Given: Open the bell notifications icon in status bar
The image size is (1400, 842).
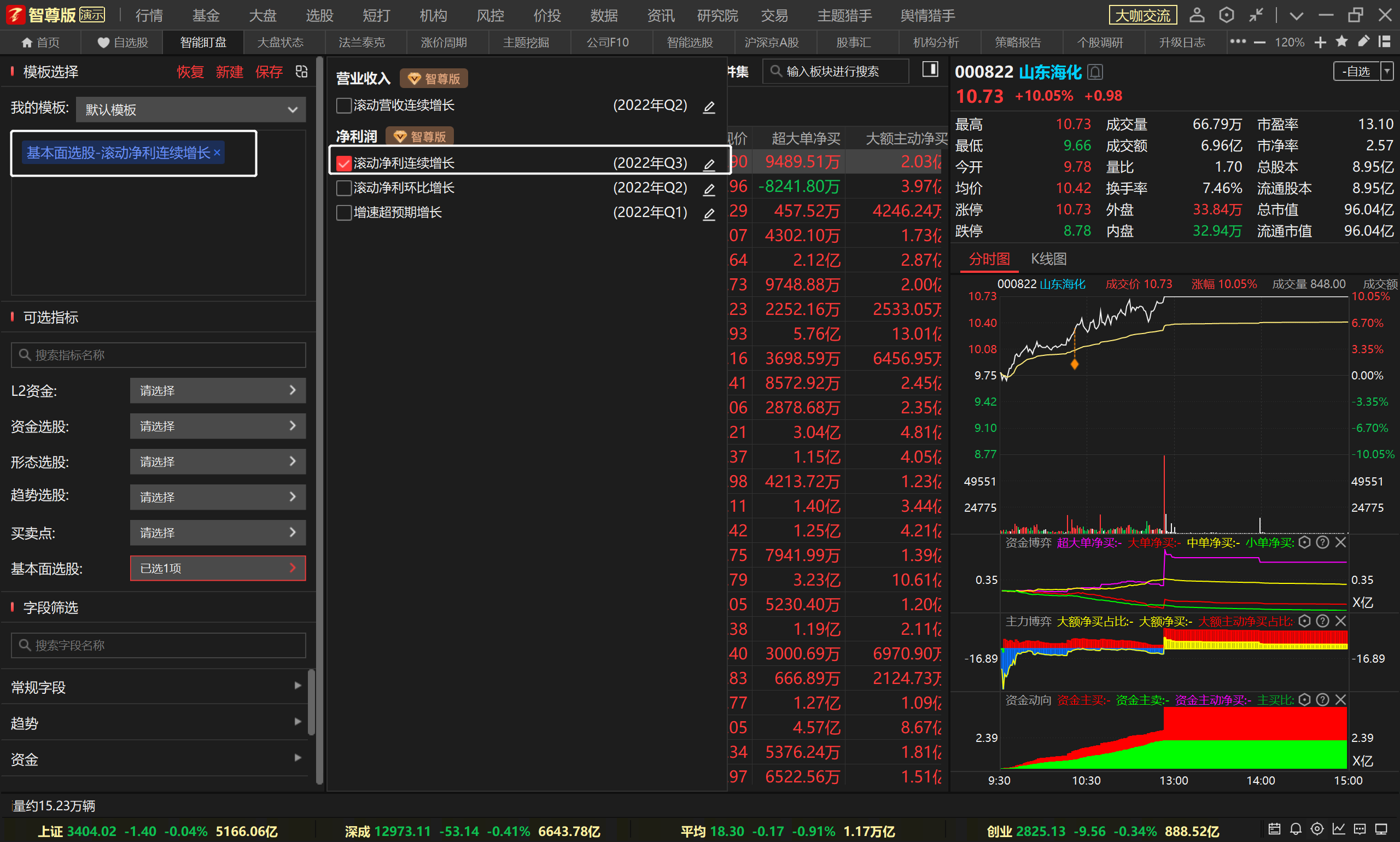Looking at the screenshot, I should click(x=1296, y=829).
